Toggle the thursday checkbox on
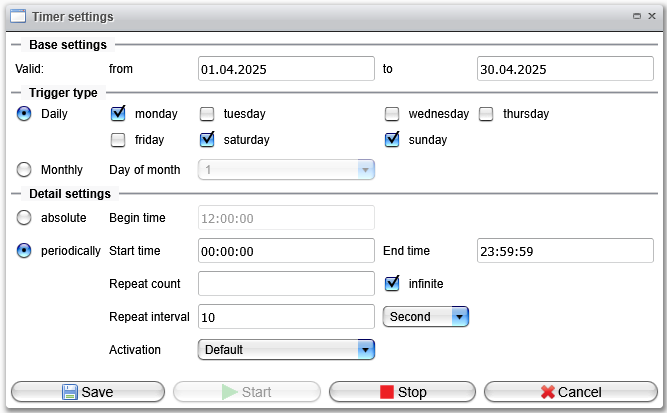Screen dimensions: 667x413 pos(486,114)
